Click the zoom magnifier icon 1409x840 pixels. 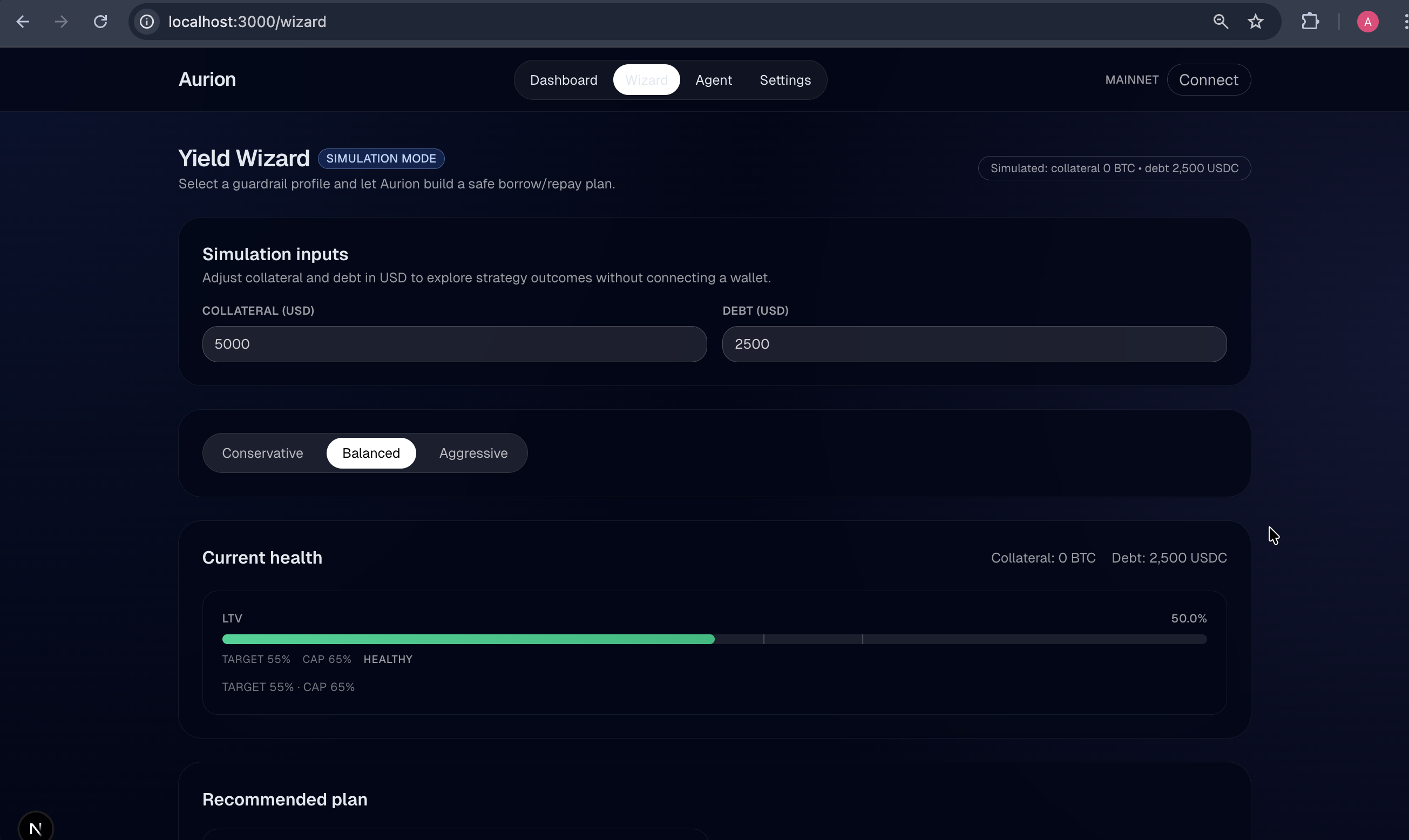1221,22
